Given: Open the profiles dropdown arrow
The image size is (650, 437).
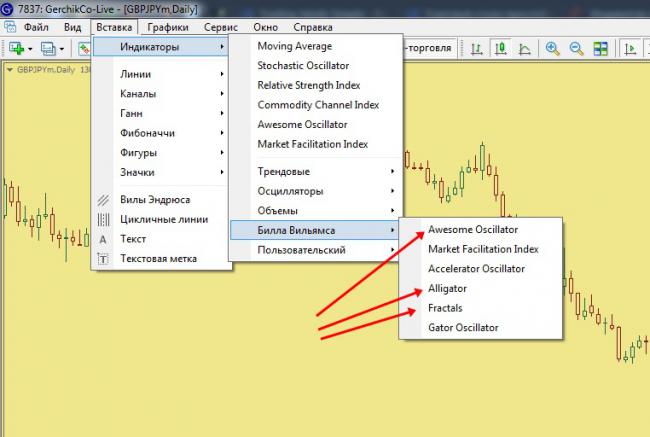Looking at the screenshot, I should [x=62, y=49].
